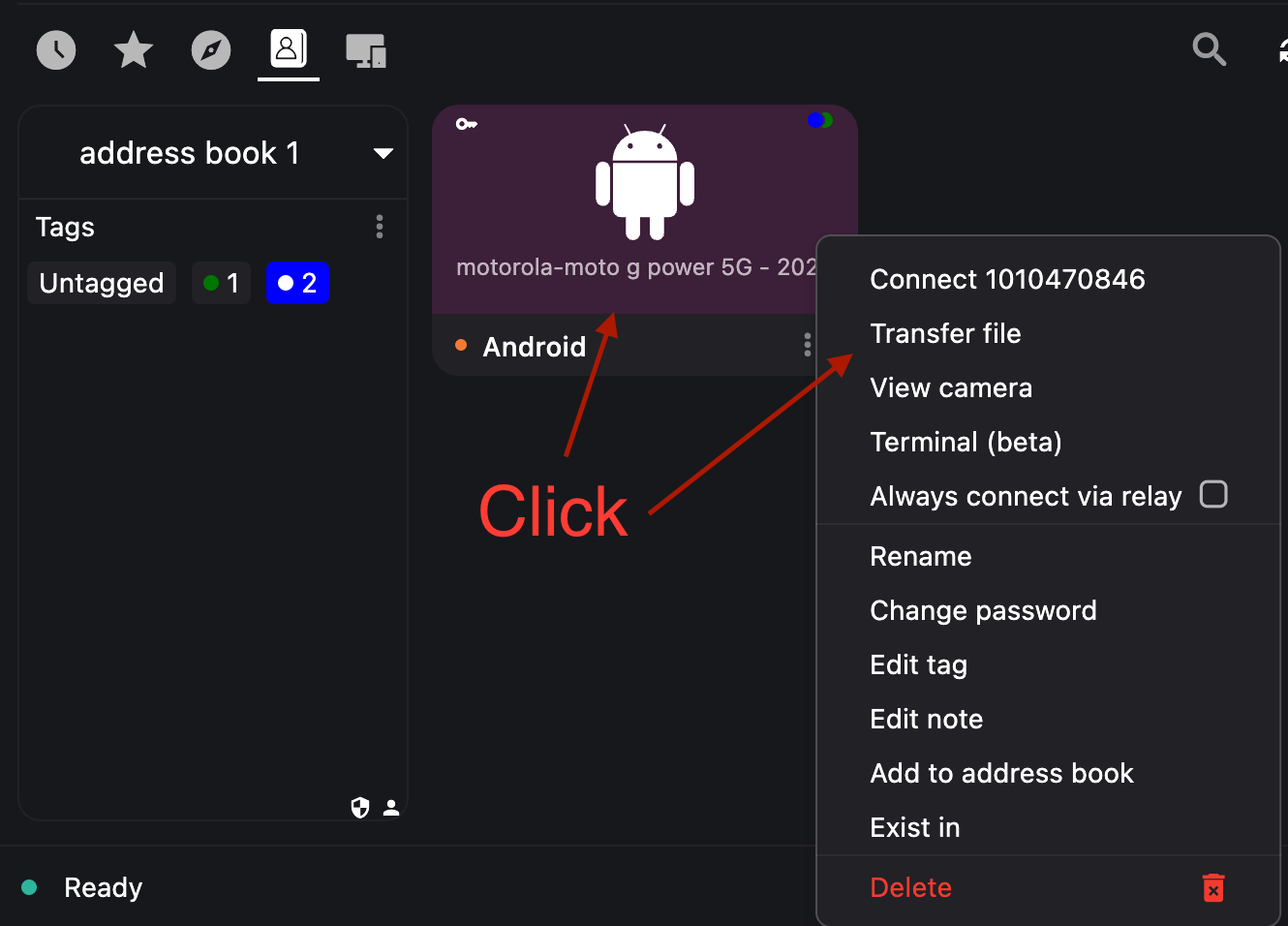The height and width of the screenshot is (926, 1288).
Task: Toggle the Always connect via relay checkbox
Action: click(1213, 495)
